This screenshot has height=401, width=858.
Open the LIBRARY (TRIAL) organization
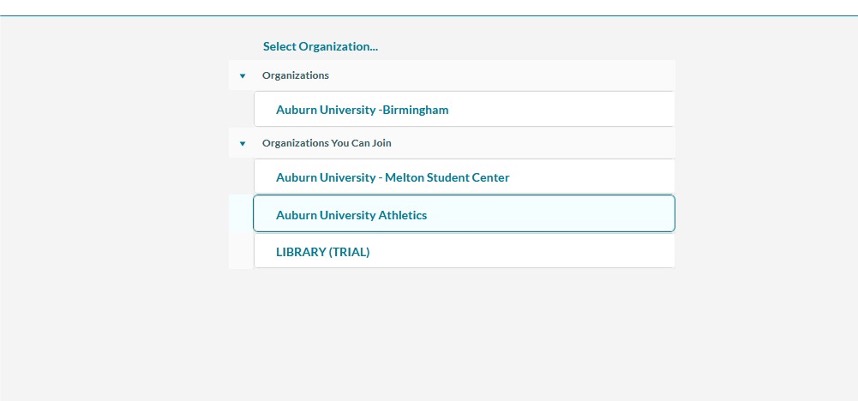pyautogui.click(x=464, y=252)
